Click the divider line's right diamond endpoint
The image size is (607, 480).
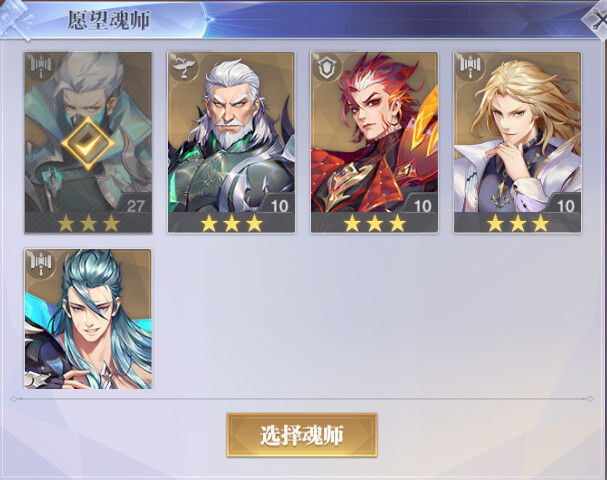[590, 399]
